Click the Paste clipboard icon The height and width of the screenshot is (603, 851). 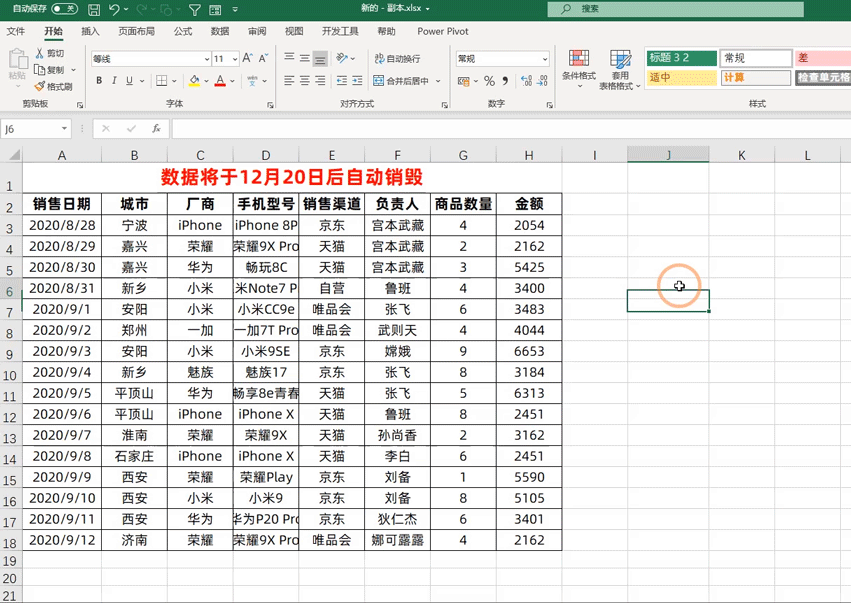tap(17, 60)
